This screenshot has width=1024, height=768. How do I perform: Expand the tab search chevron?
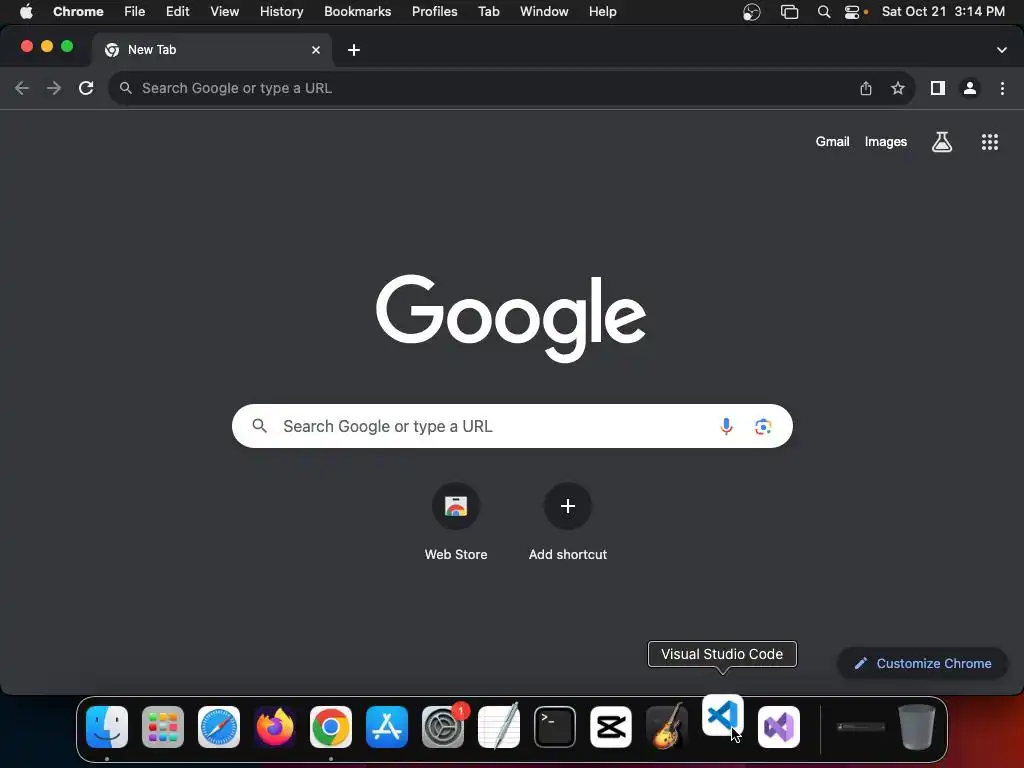point(1002,50)
